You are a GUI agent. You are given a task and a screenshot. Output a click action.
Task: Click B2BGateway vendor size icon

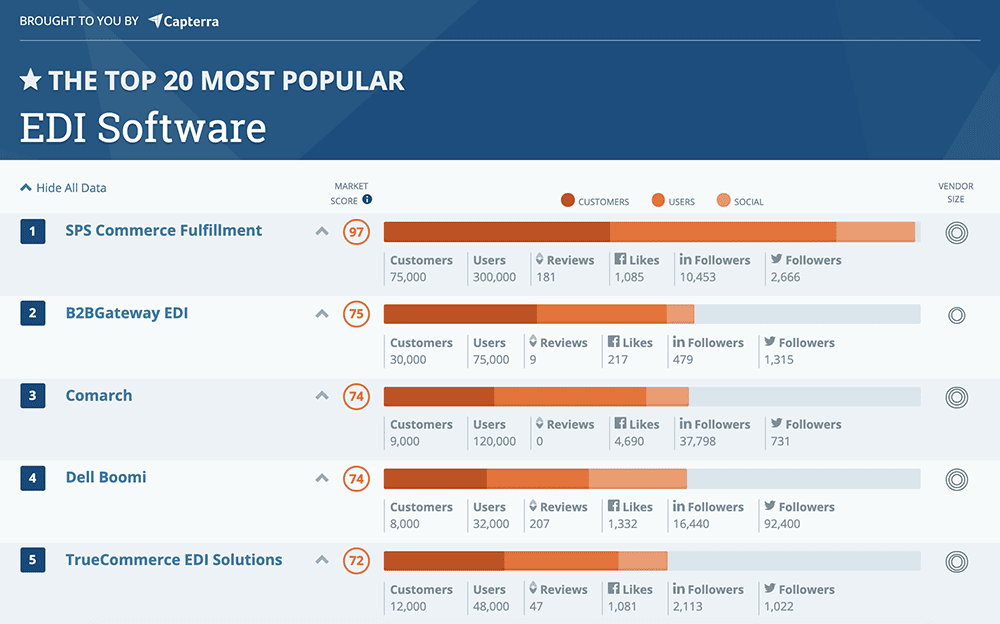[x=957, y=315]
